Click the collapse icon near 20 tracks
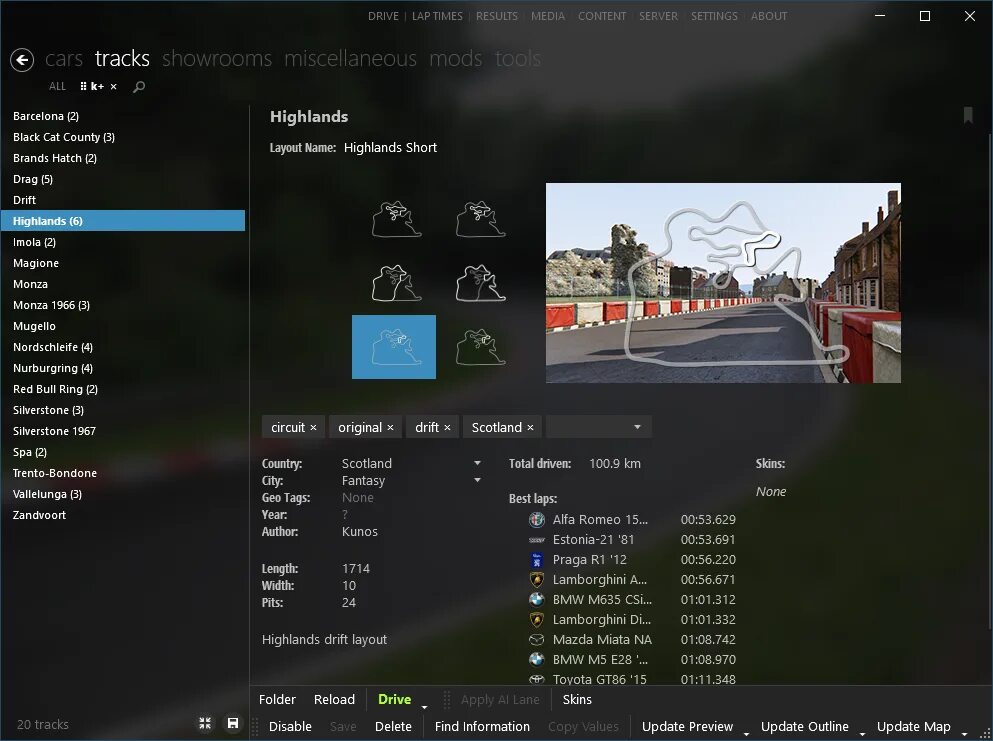 click(205, 723)
